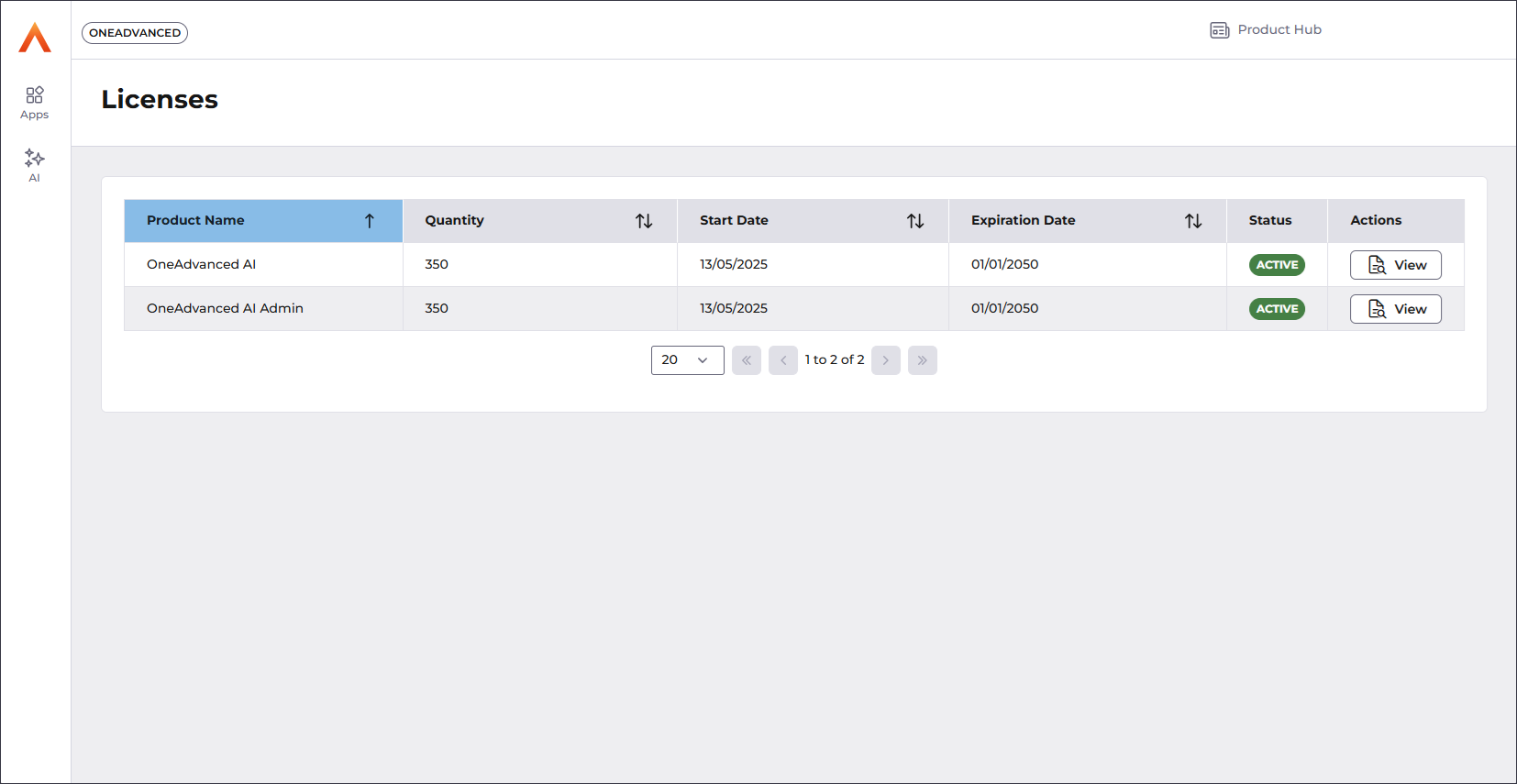This screenshot has height=784, width=1517.
Task: Open the Apps sidebar menu
Action: click(35, 103)
